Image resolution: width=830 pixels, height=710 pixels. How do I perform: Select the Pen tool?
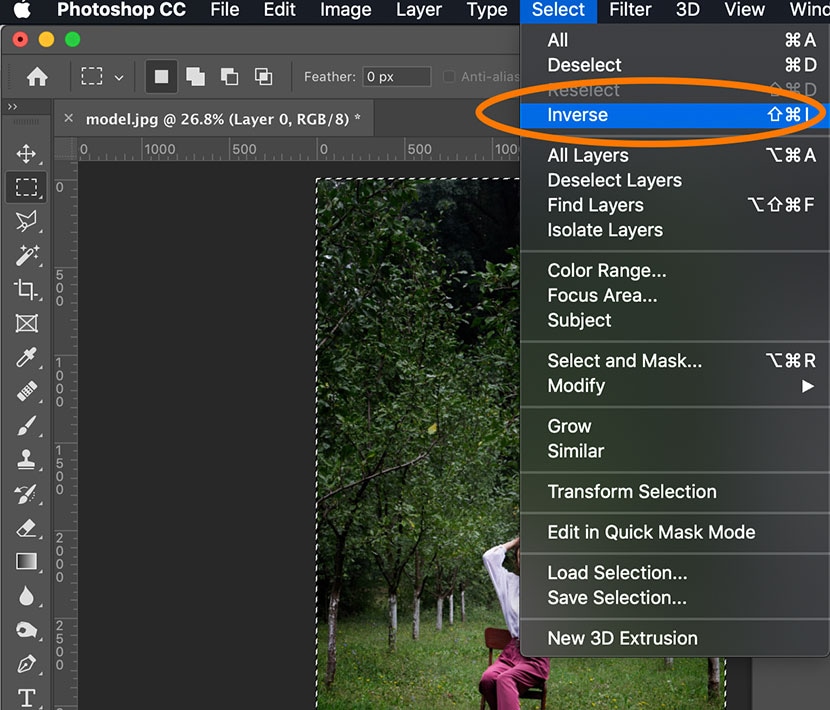click(x=26, y=663)
